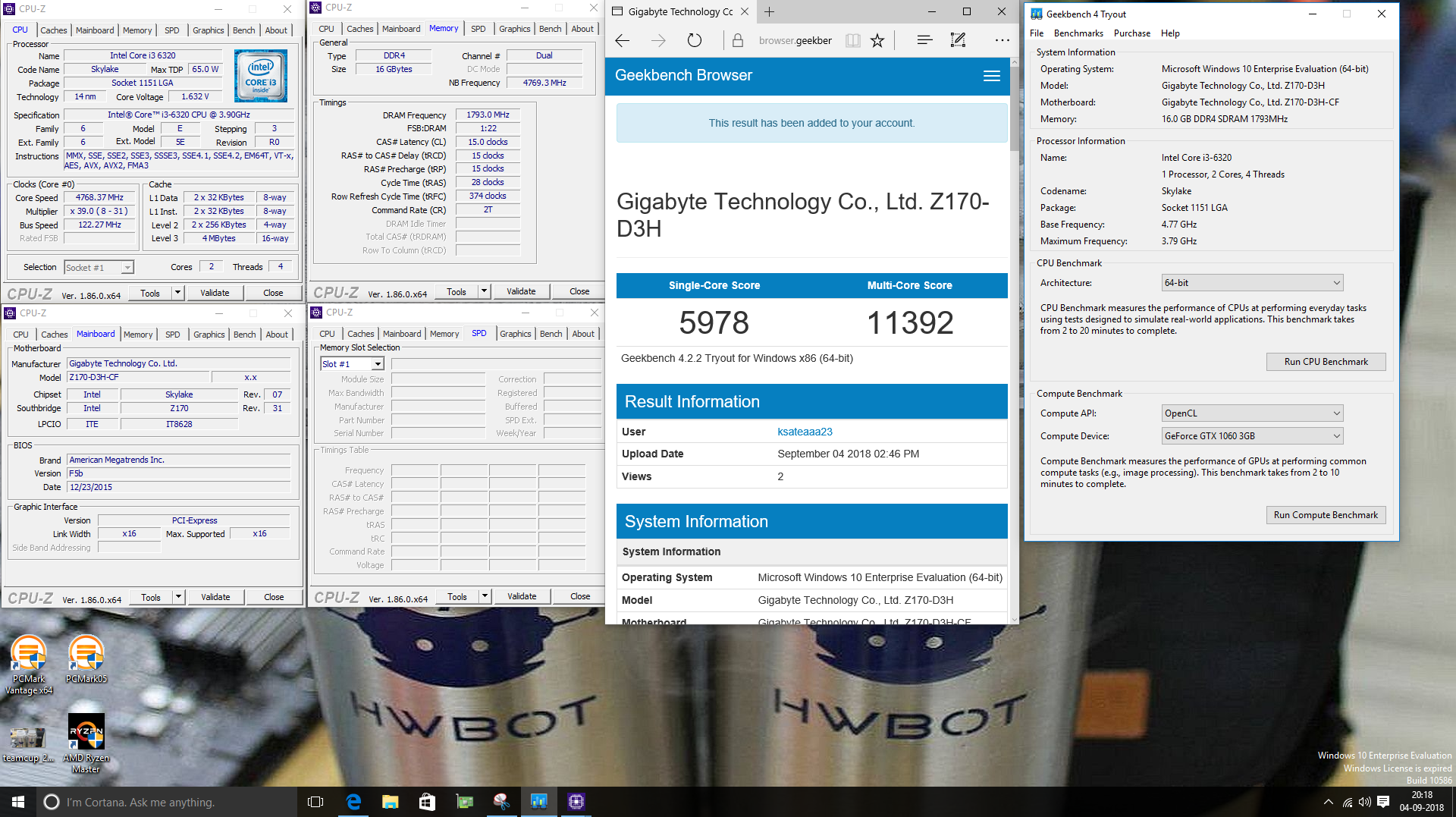Go forward in Edge browser
The image size is (1456, 817).
click(x=658, y=41)
